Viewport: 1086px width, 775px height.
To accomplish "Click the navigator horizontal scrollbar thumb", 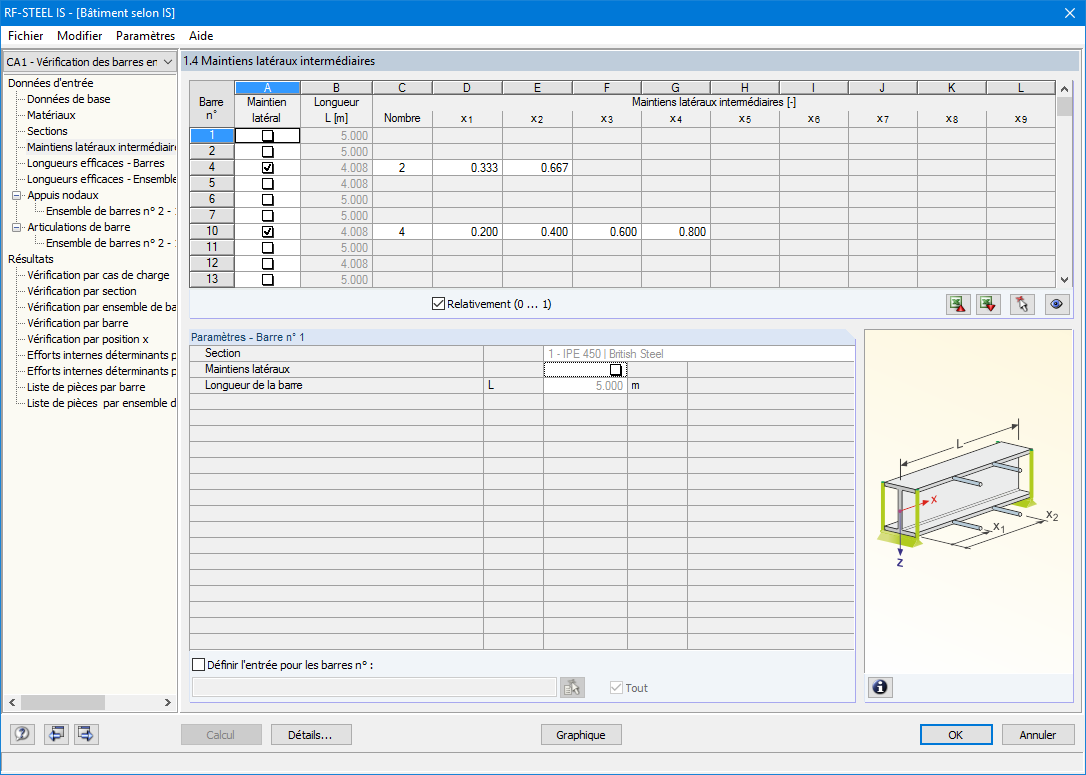I will pyautogui.click(x=62, y=702).
